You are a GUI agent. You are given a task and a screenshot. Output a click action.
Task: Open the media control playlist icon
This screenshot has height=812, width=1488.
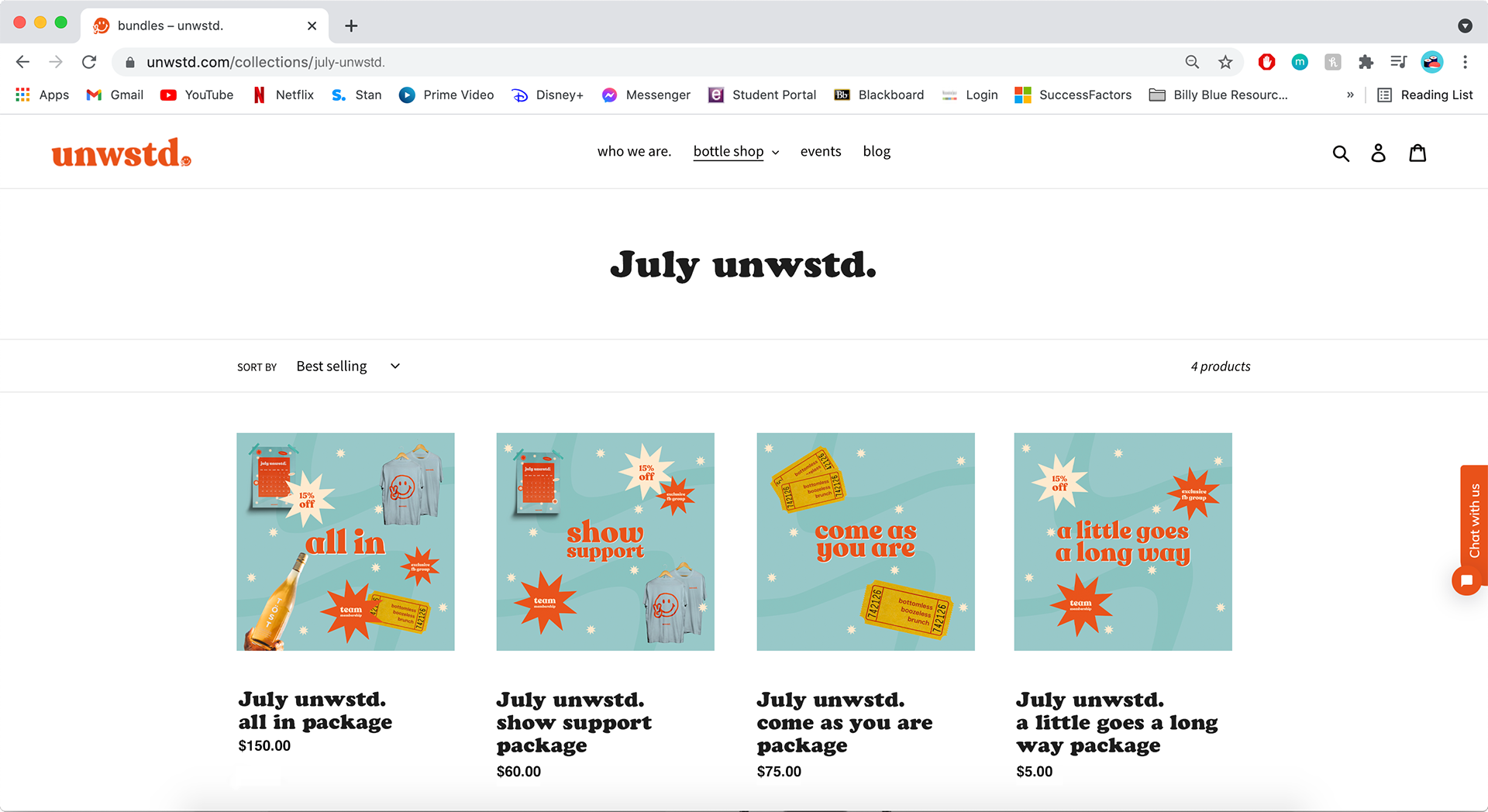(1398, 62)
